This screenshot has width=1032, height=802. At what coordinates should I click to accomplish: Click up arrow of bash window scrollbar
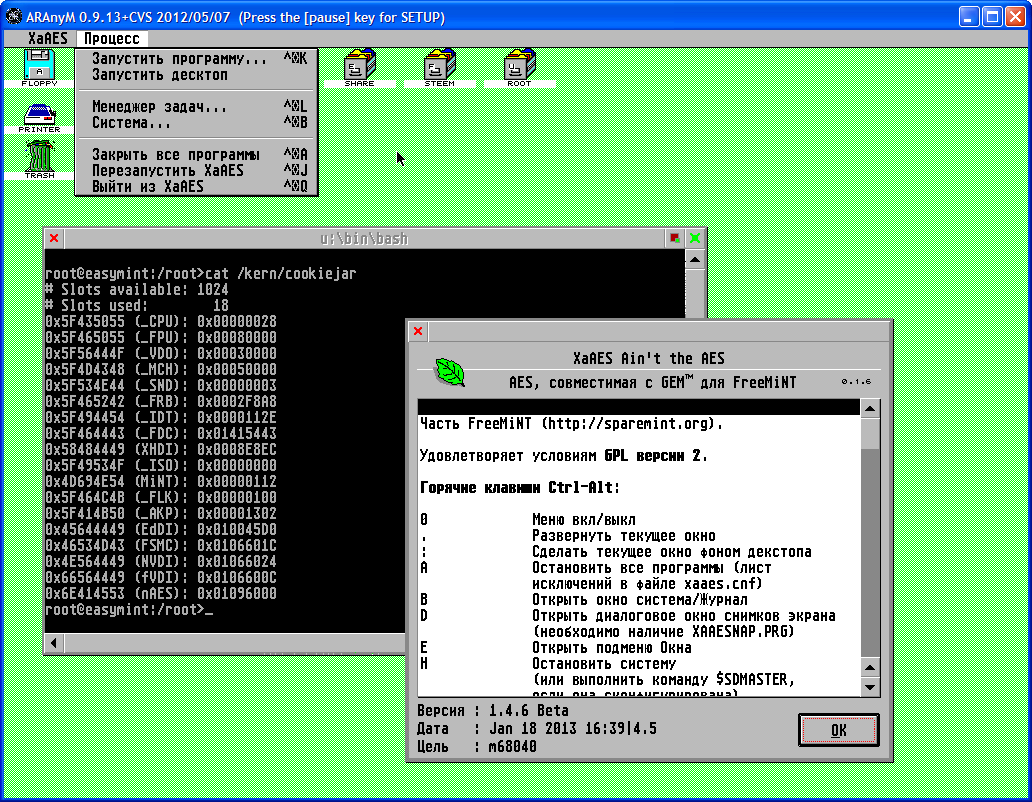coord(695,259)
